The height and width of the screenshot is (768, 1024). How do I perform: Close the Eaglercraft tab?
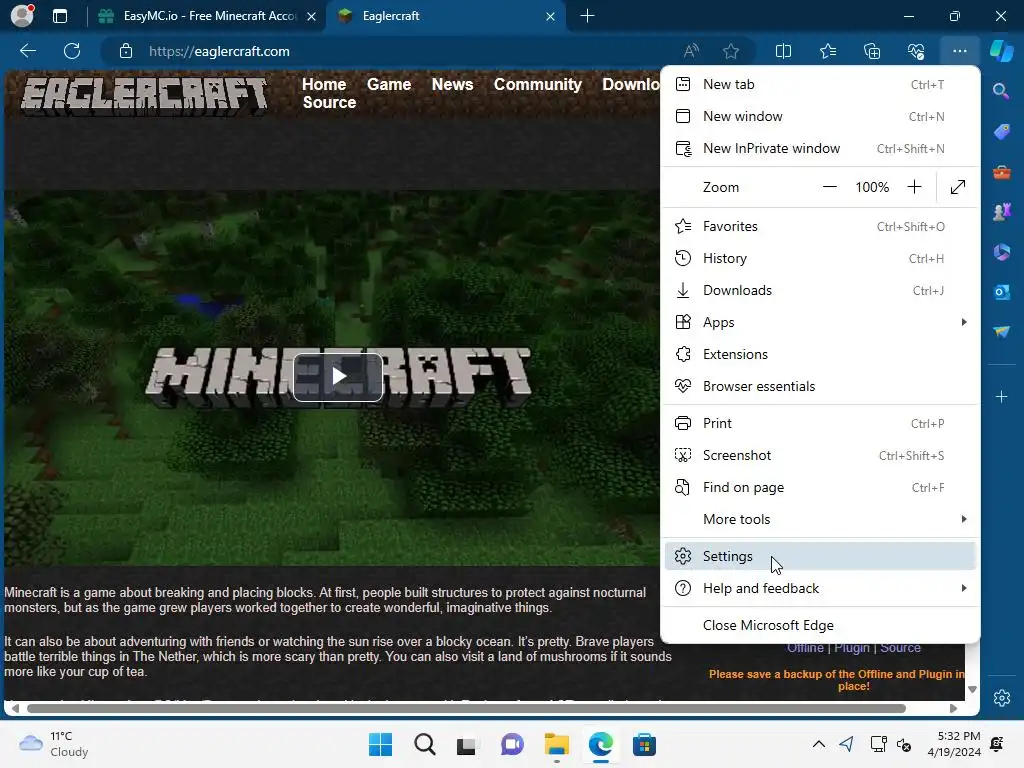click(551, 16)
